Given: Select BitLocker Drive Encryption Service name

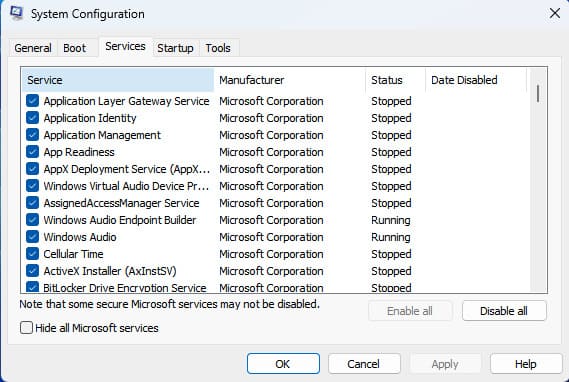Looking at the screenshot, I should (x=125, y=288).
